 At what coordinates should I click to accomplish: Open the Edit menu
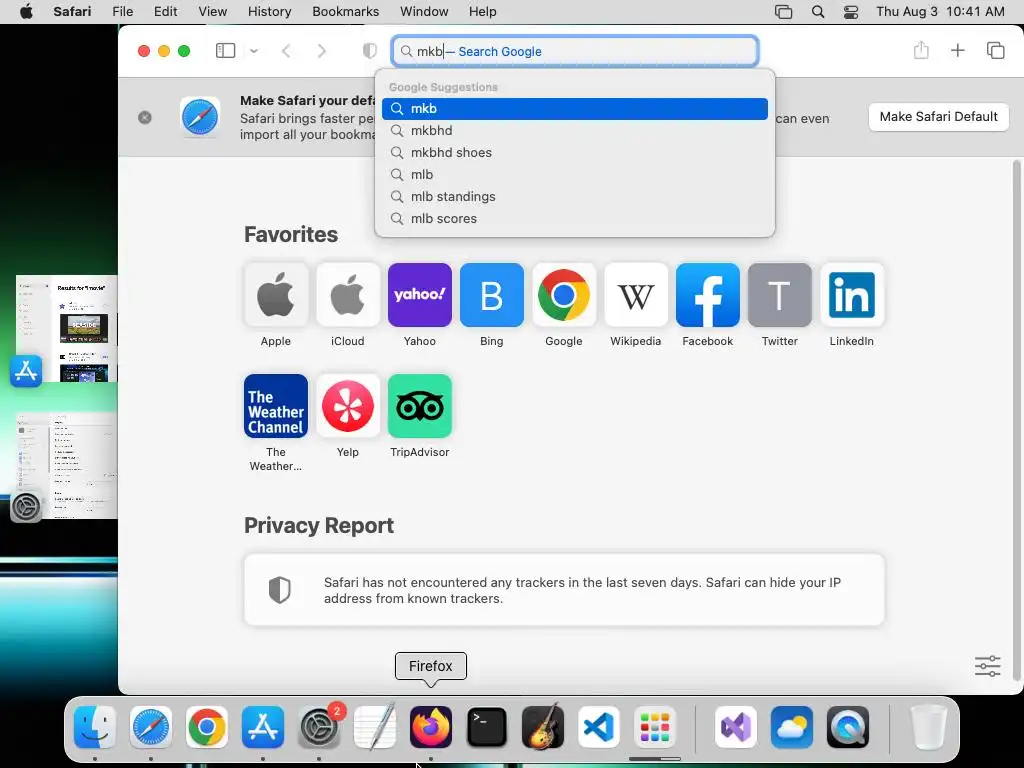click(165, 12)
